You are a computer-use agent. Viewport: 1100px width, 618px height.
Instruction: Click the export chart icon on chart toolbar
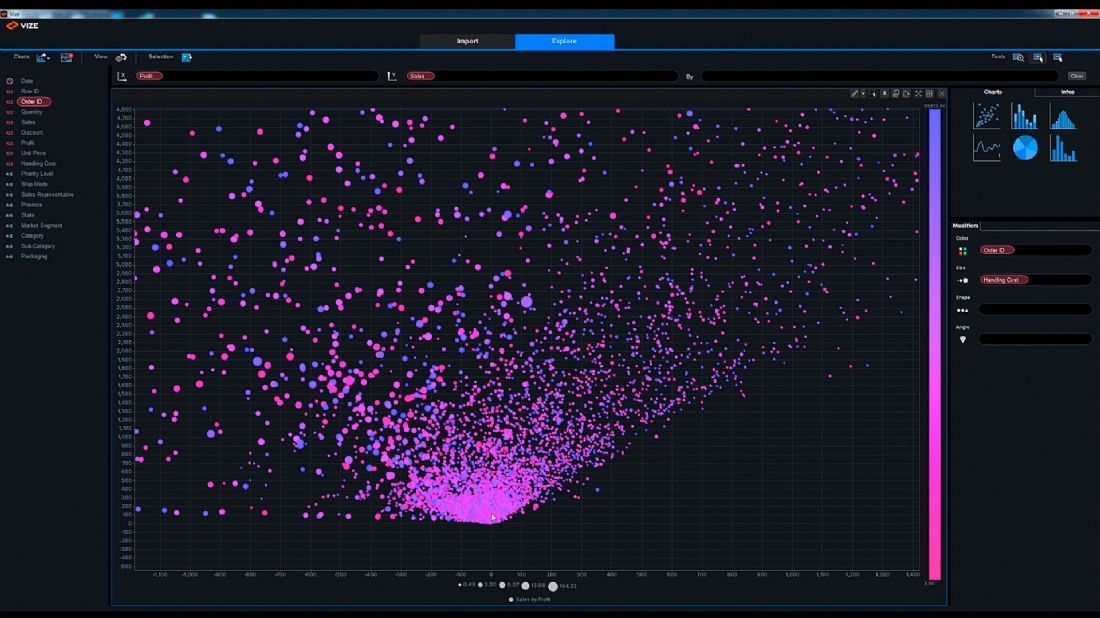[906, 93]
